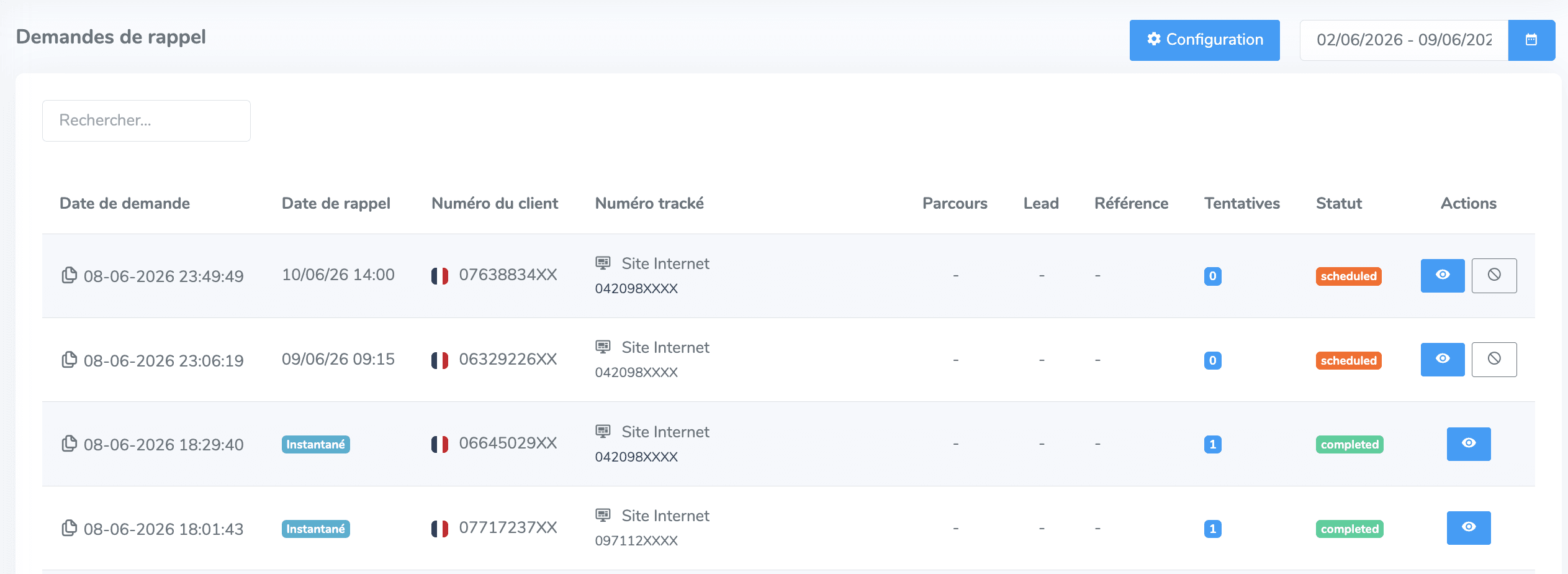This screenshot has height=574, width=1568.
Task: Click the scheduled status badge in first row
Action: 1348,276
